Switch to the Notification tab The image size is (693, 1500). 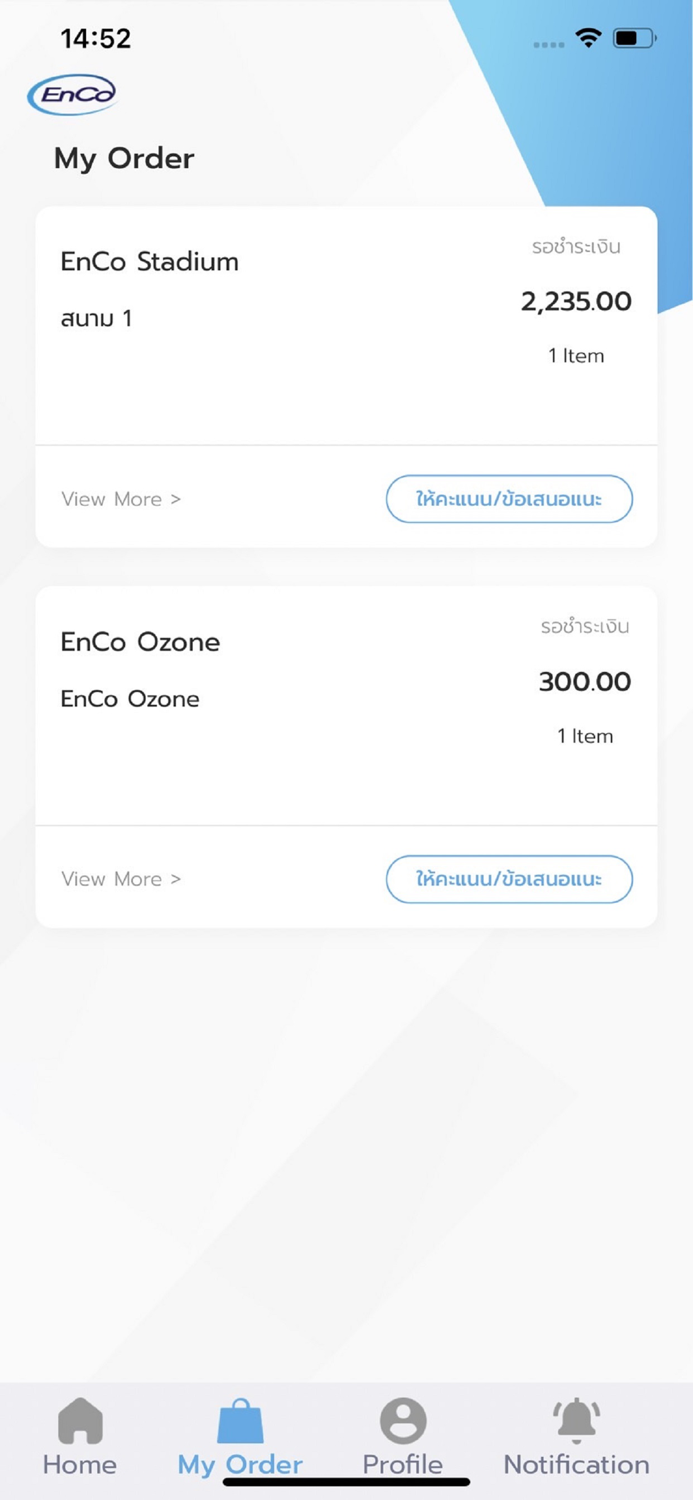coord(575,1436)
